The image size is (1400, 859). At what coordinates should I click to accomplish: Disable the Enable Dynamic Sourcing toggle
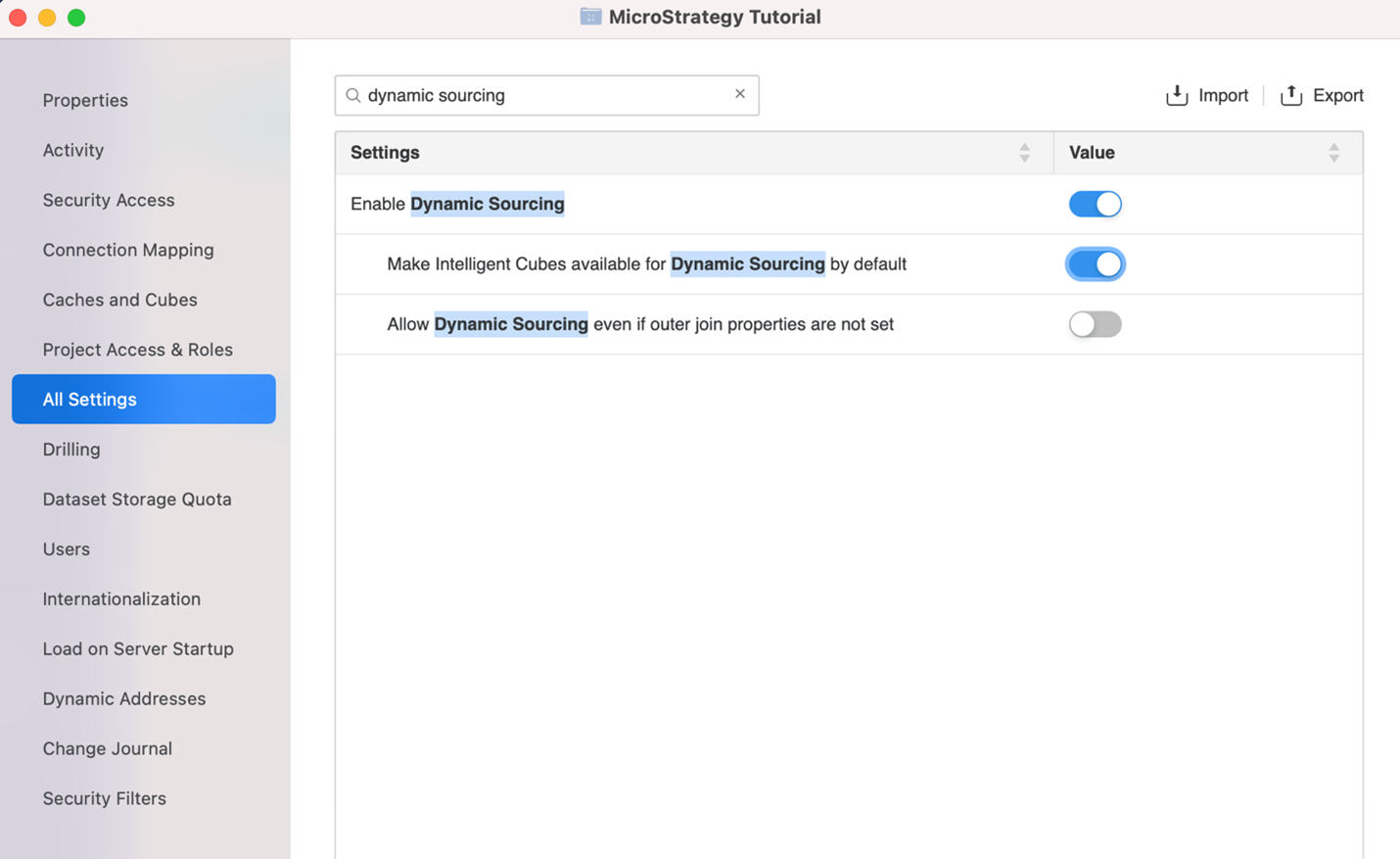tap(1095, 204)
